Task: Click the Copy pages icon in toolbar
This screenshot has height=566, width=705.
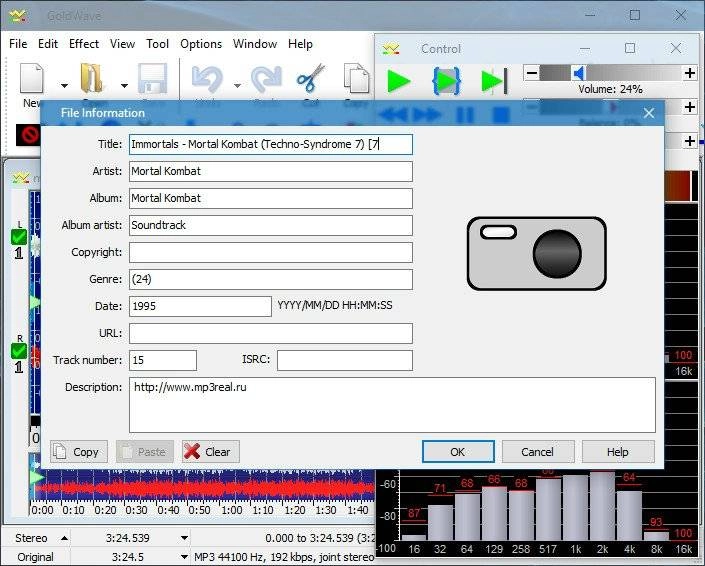Action: (356, 78)
